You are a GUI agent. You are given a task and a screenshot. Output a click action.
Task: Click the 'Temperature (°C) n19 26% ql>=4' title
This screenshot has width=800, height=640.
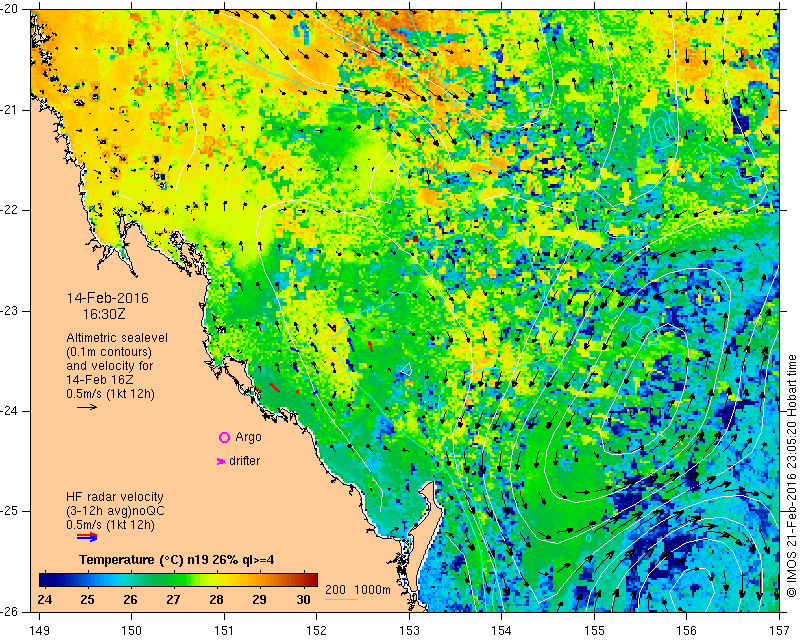click(177, 560)
